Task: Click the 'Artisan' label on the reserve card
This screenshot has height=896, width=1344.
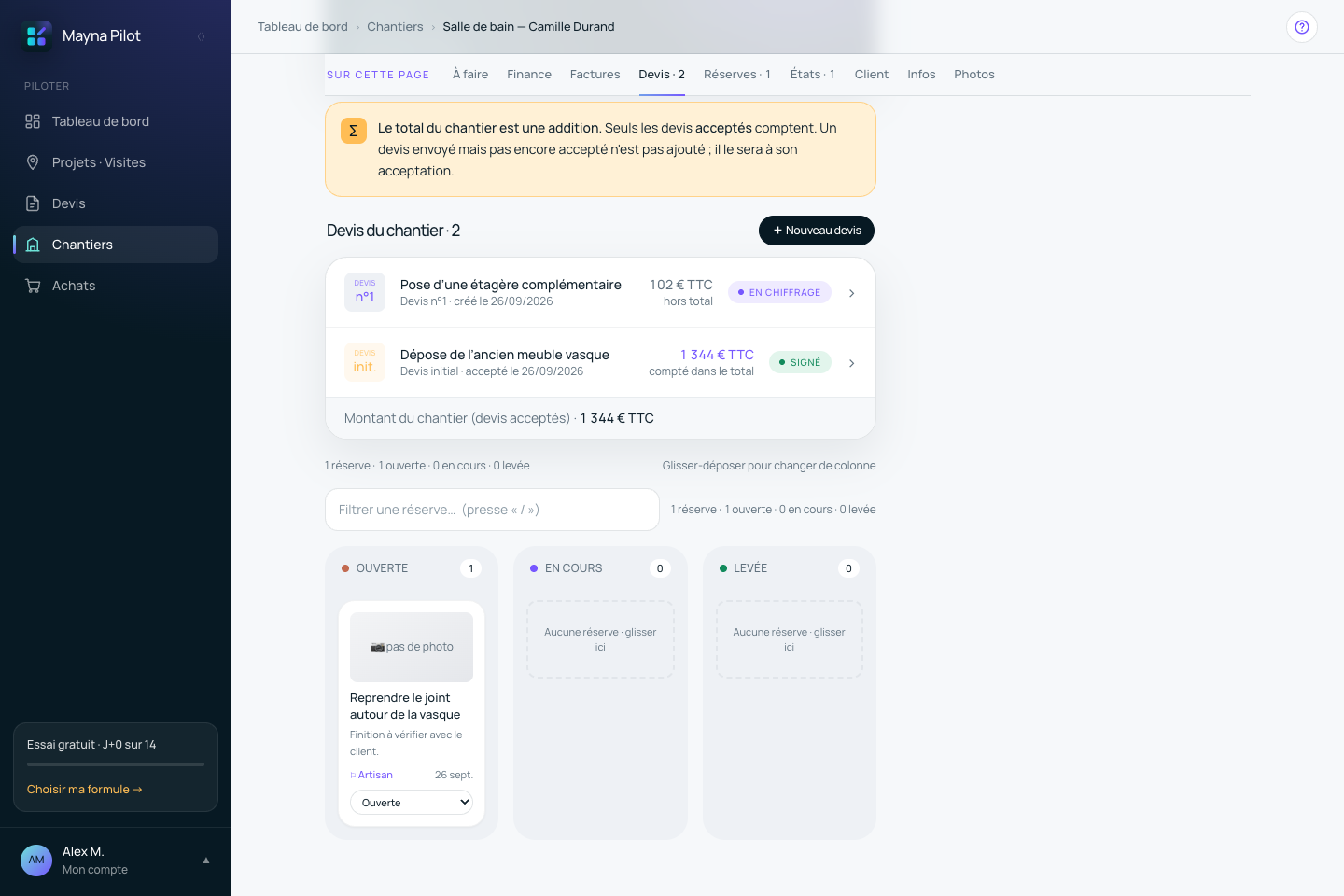Action: point(375,776)
